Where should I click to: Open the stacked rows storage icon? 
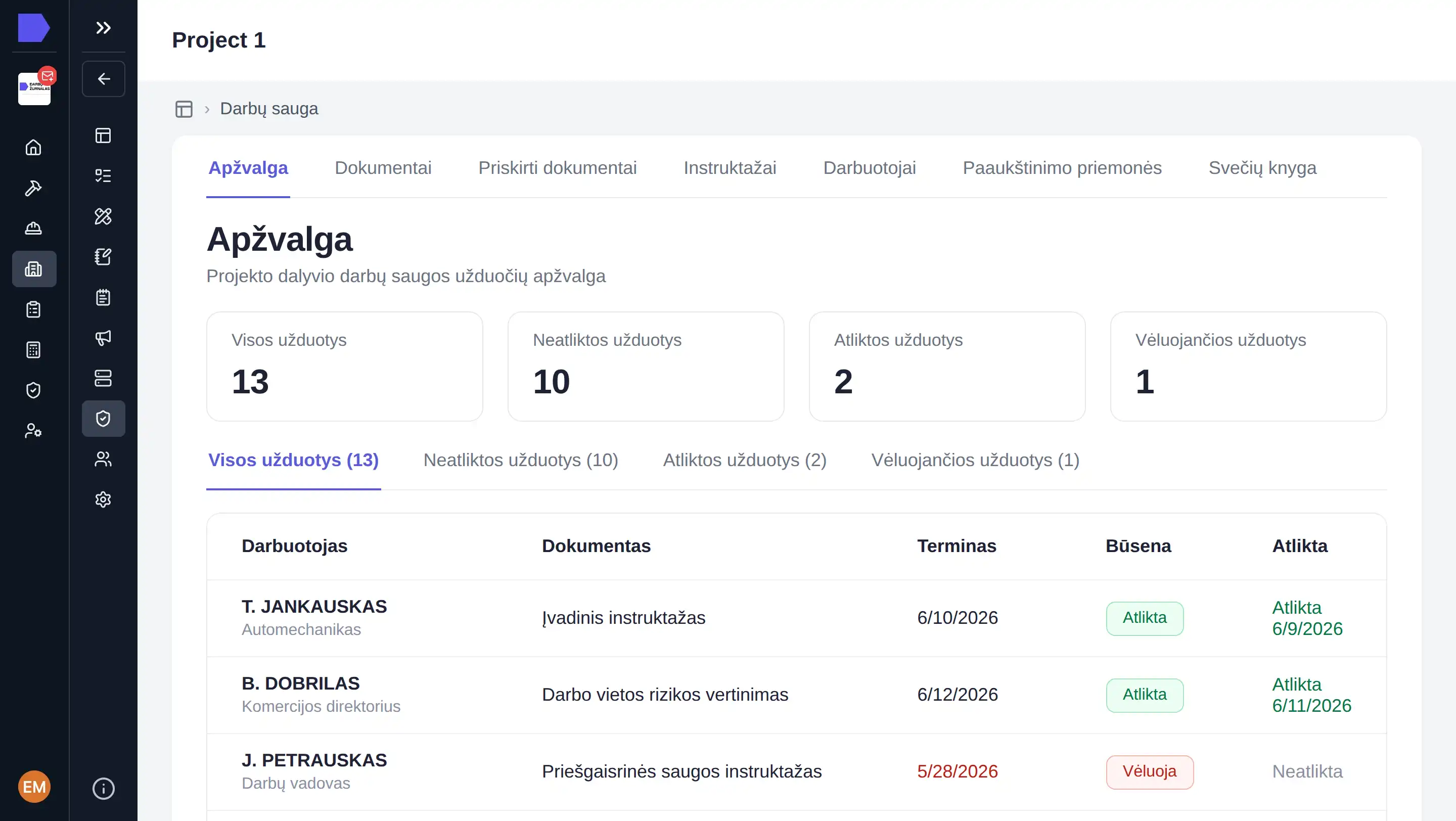coord(104,378)
